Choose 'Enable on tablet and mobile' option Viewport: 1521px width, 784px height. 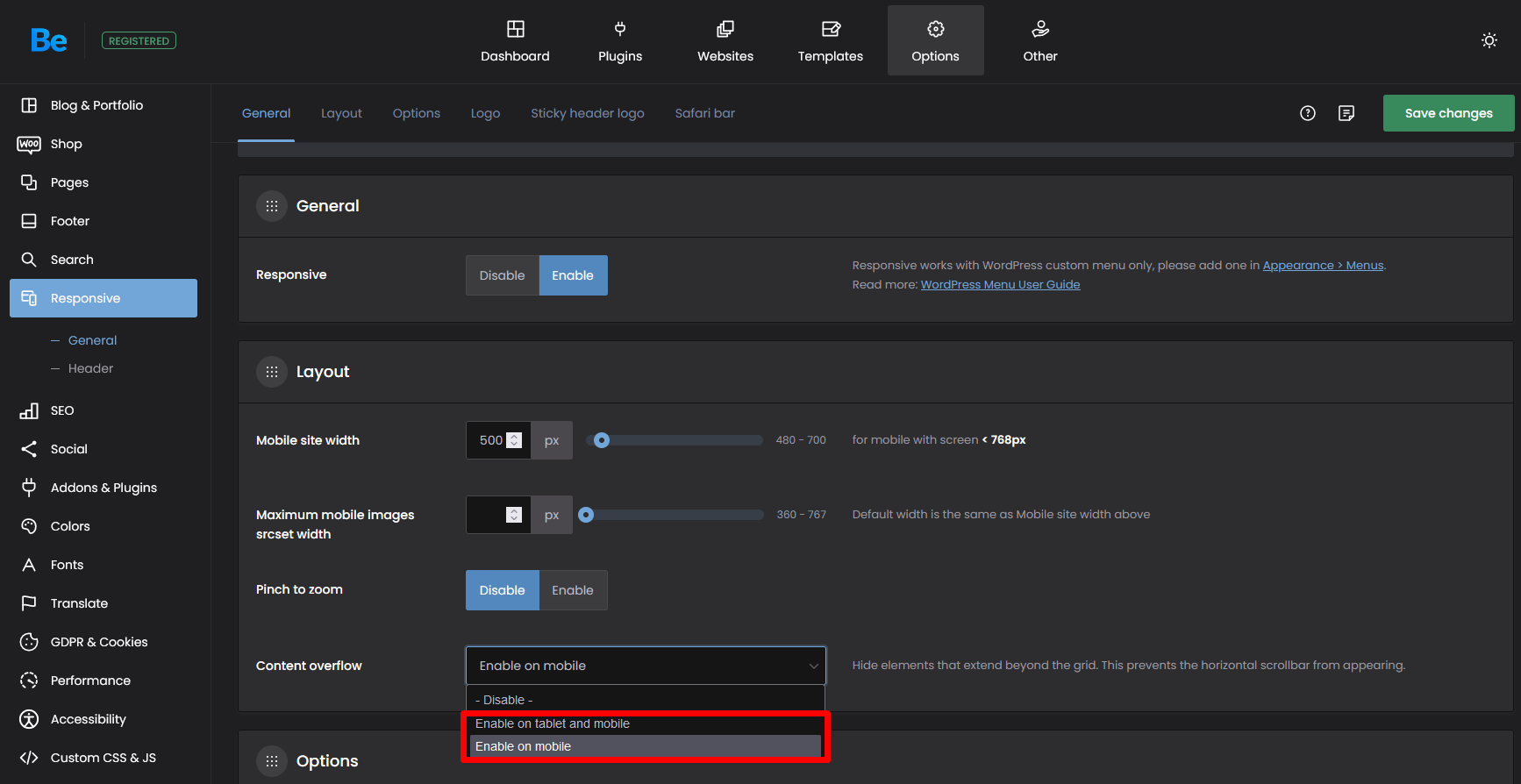coord(646,723)
